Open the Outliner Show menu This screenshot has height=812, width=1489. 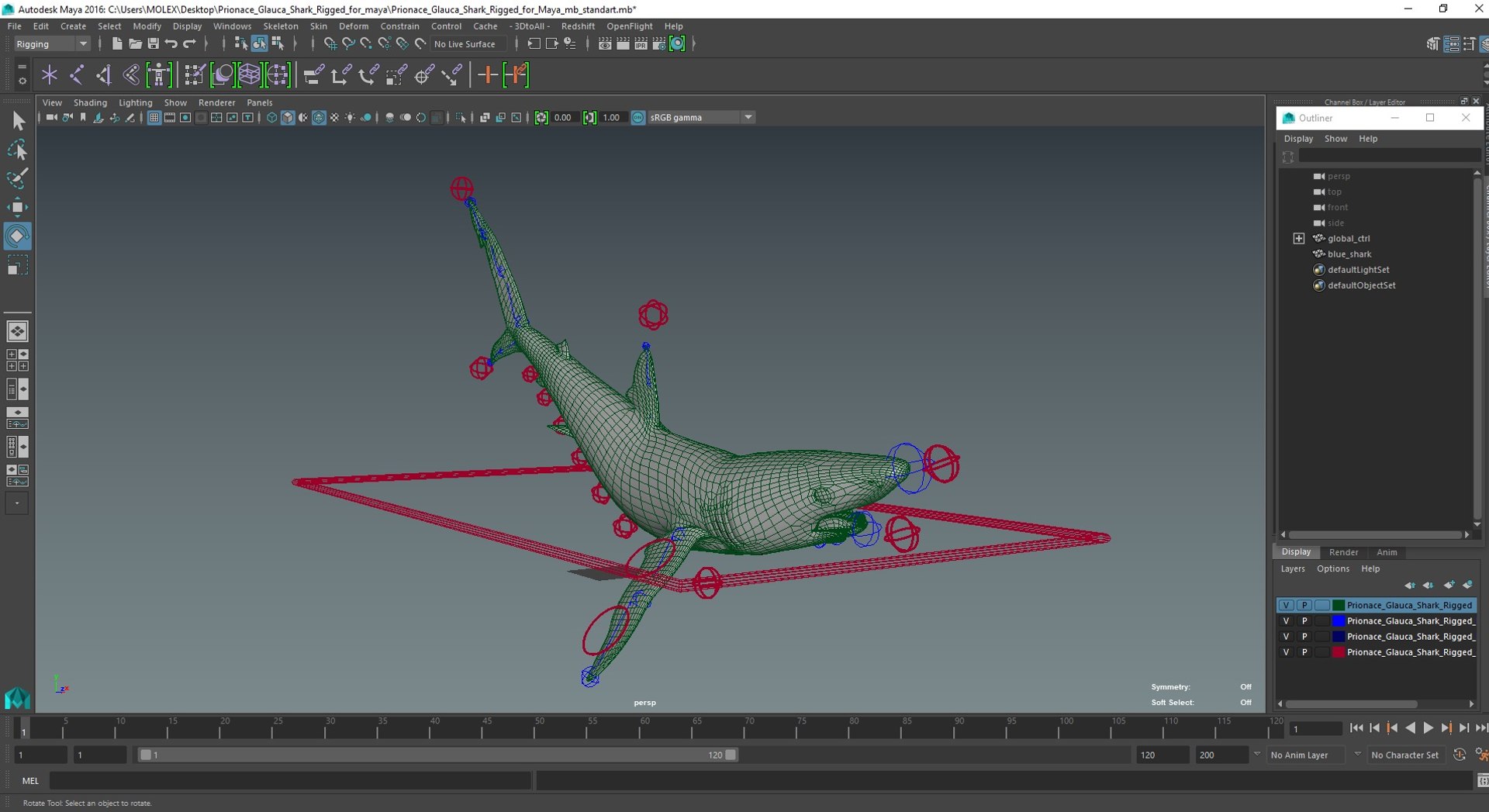[1335, 139]
